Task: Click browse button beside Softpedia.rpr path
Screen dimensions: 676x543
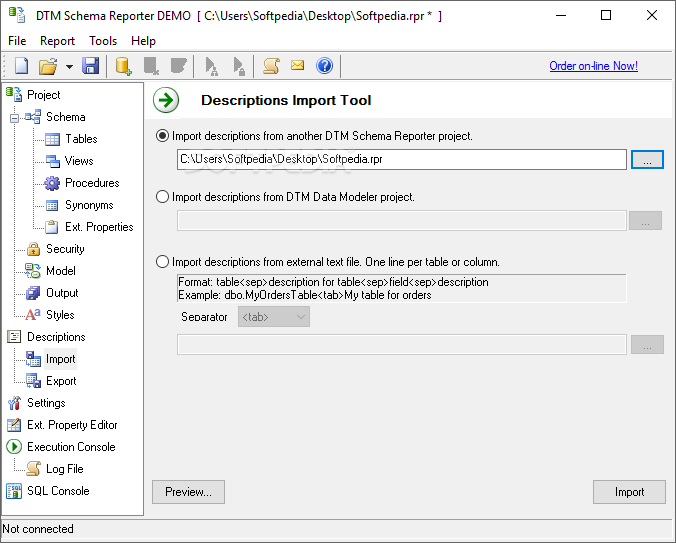Action: [647, 159]
